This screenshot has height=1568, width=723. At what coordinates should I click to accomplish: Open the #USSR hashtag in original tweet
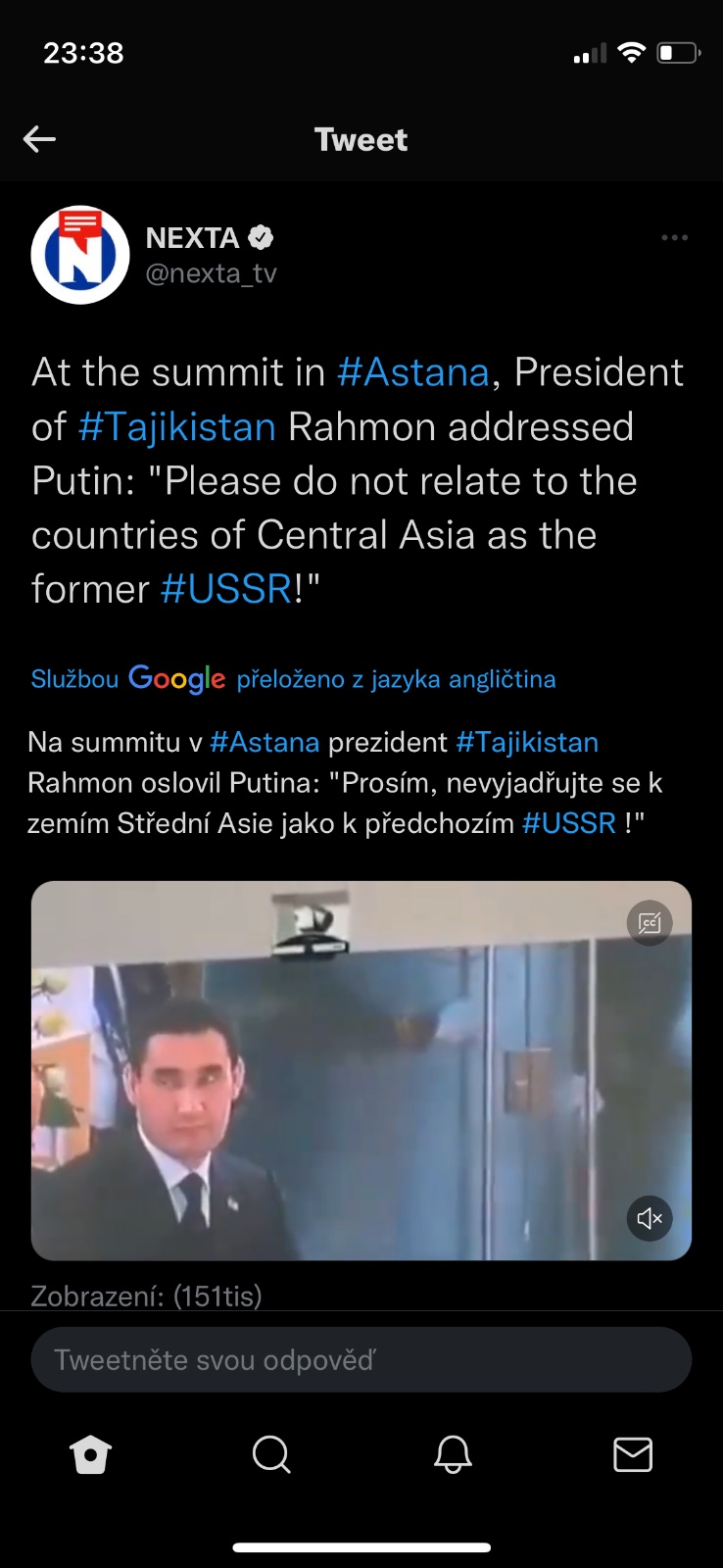coord(226,589)
